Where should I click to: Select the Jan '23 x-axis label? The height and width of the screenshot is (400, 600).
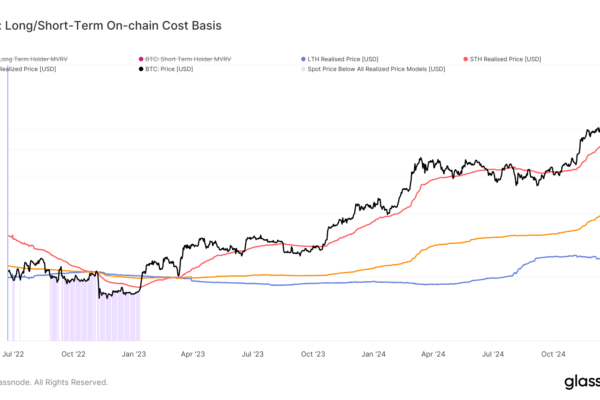(x=133, y=353)
